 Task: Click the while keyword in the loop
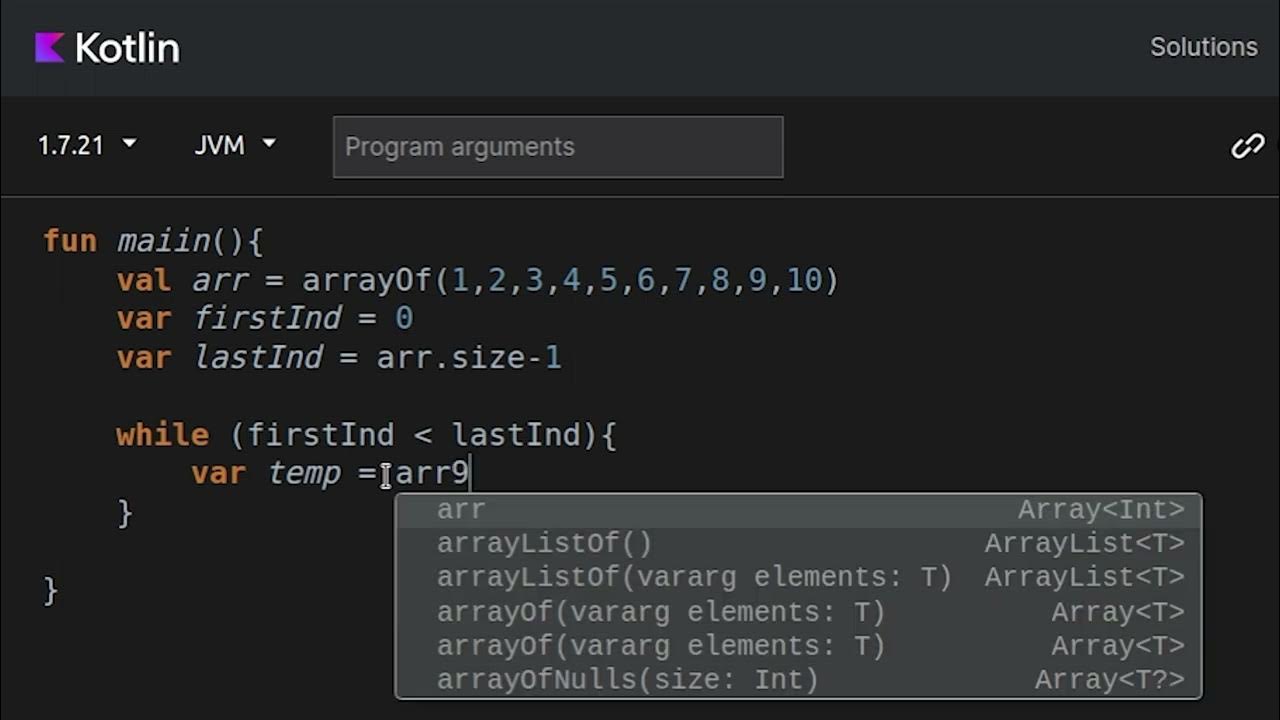[x=162, y=435]
